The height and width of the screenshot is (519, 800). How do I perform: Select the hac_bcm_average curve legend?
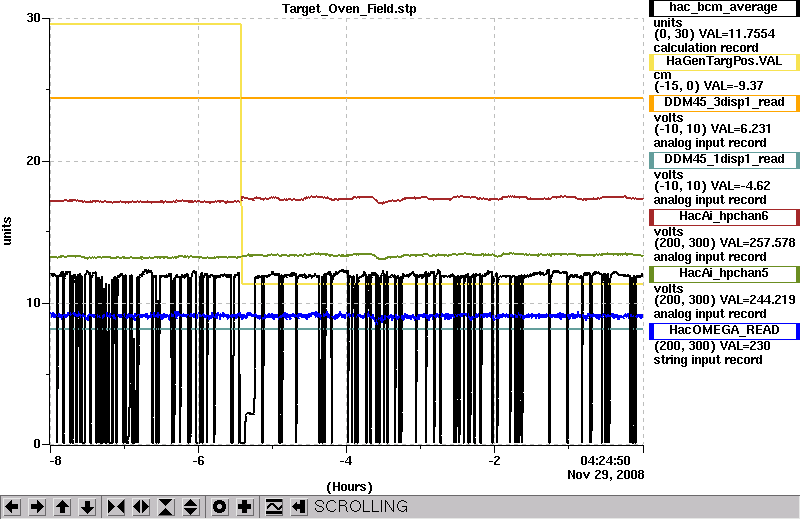pyautogui.click(x=724, y=8)
